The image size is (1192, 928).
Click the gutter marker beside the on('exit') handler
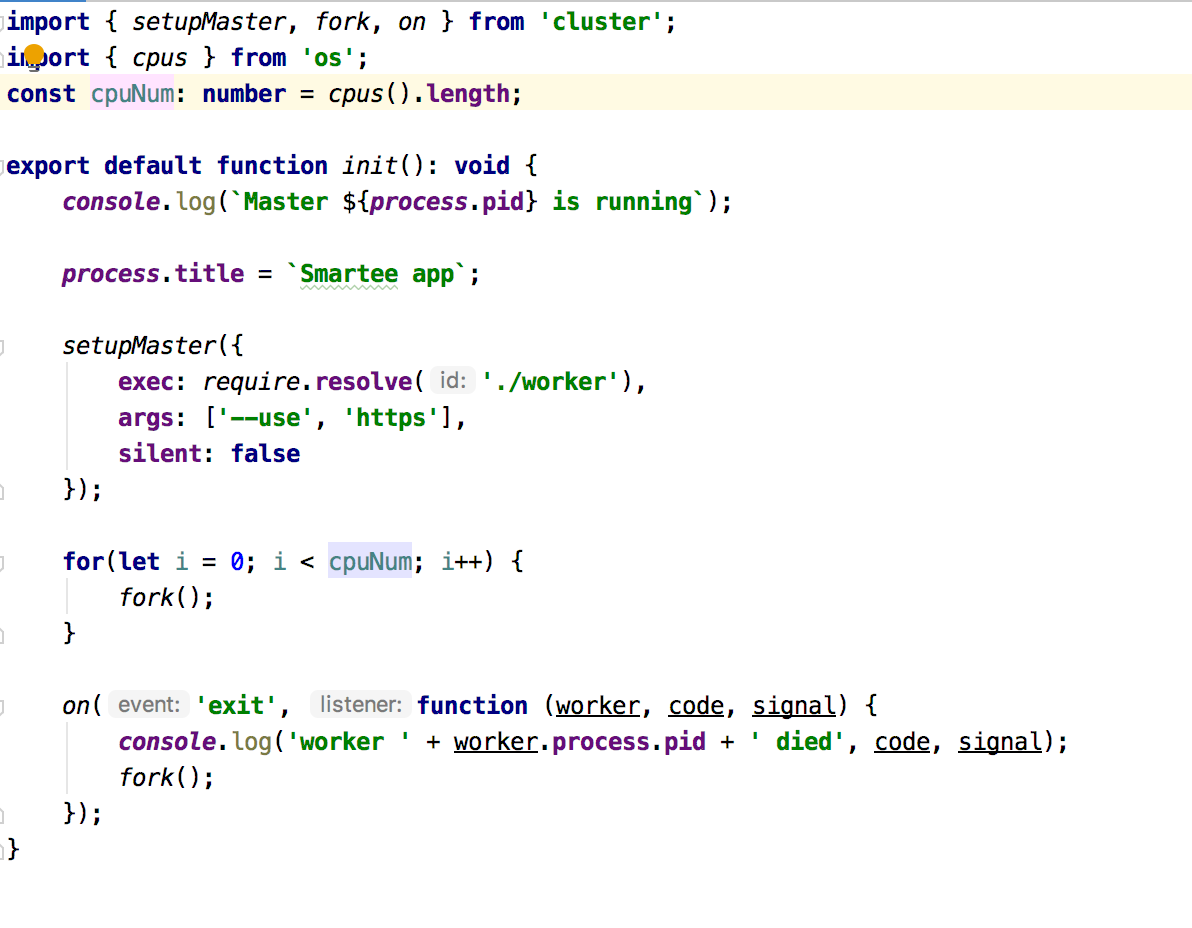click(4, 705)
